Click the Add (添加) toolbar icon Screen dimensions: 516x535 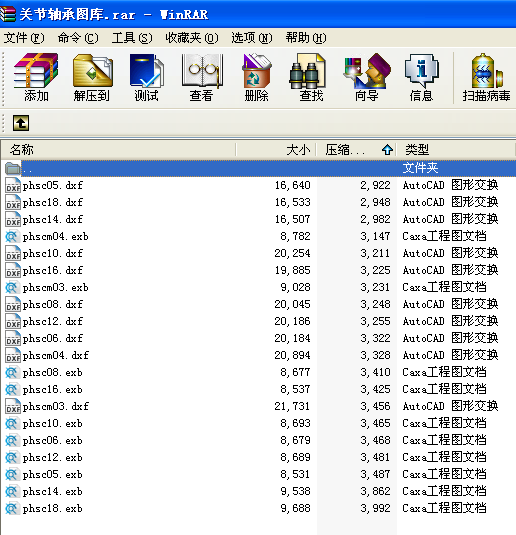coord(36,71)
